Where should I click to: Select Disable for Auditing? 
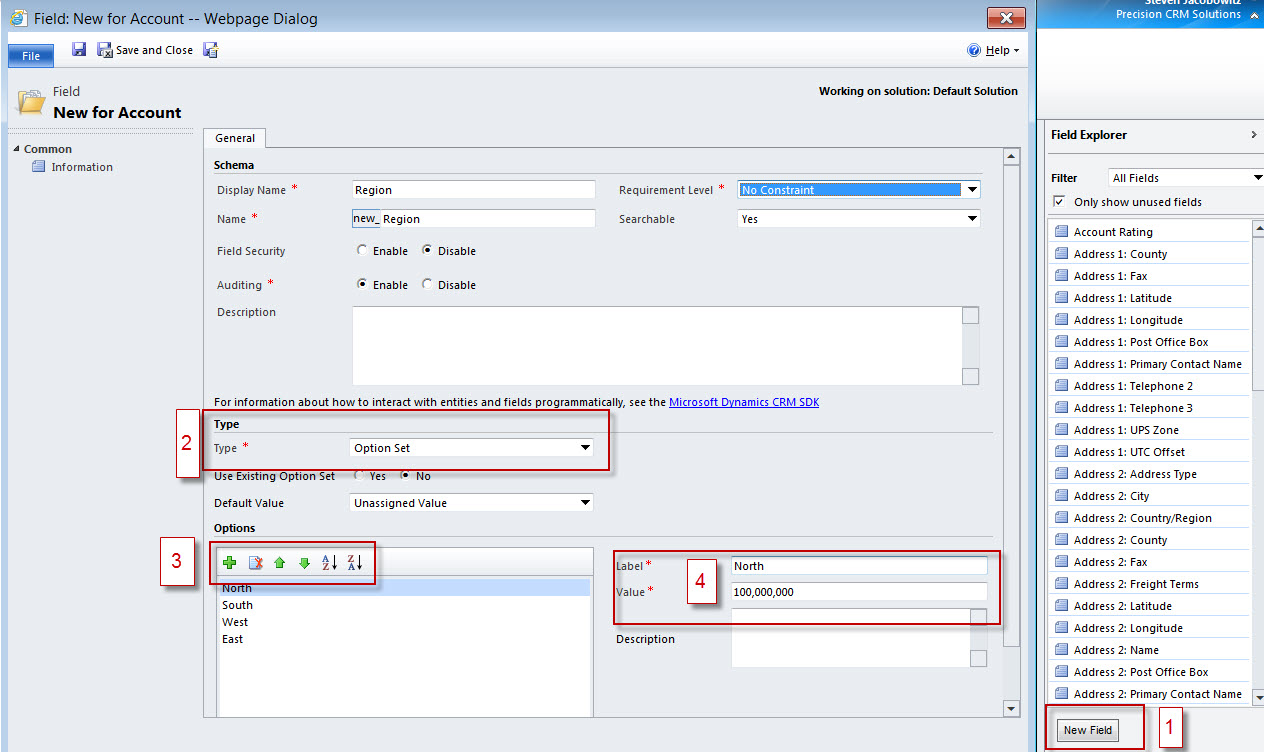(428, 285)
